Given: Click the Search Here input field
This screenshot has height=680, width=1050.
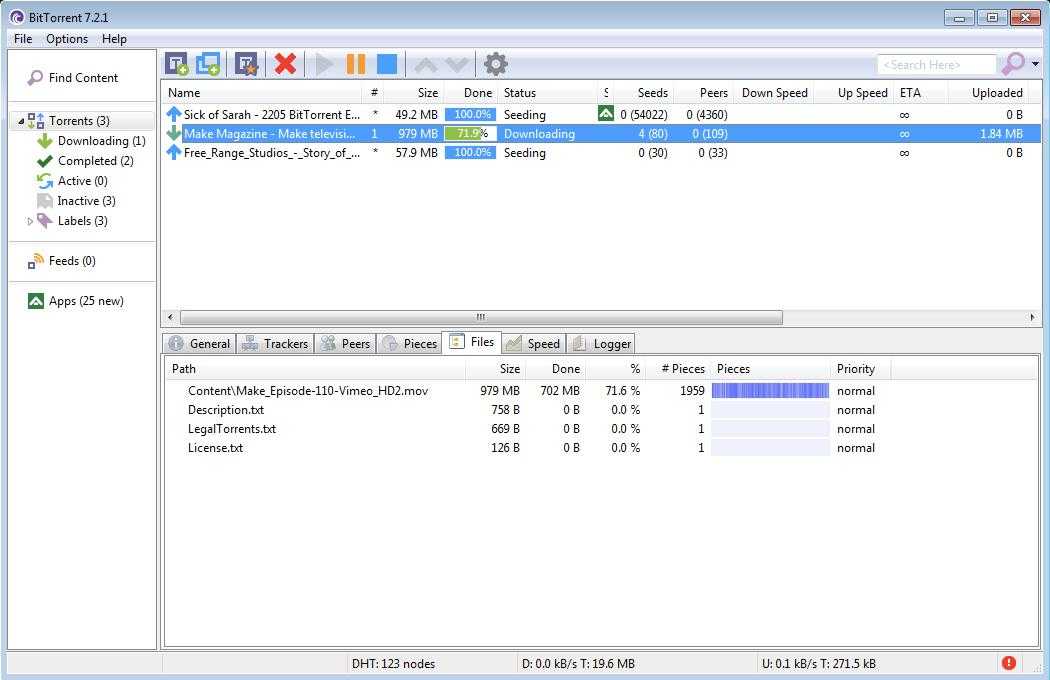Looking at the screenshot, I should pos(937,65).
